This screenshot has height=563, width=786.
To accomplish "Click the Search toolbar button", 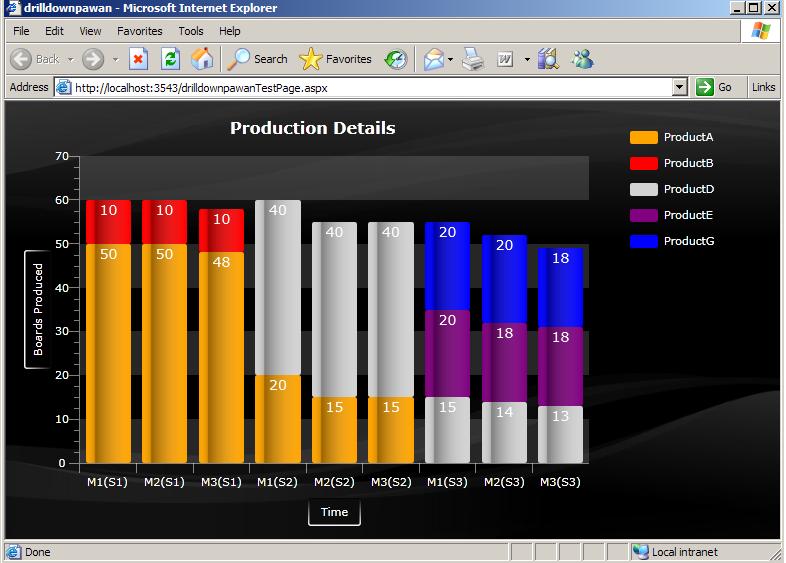I will click(x=258, y=59).
